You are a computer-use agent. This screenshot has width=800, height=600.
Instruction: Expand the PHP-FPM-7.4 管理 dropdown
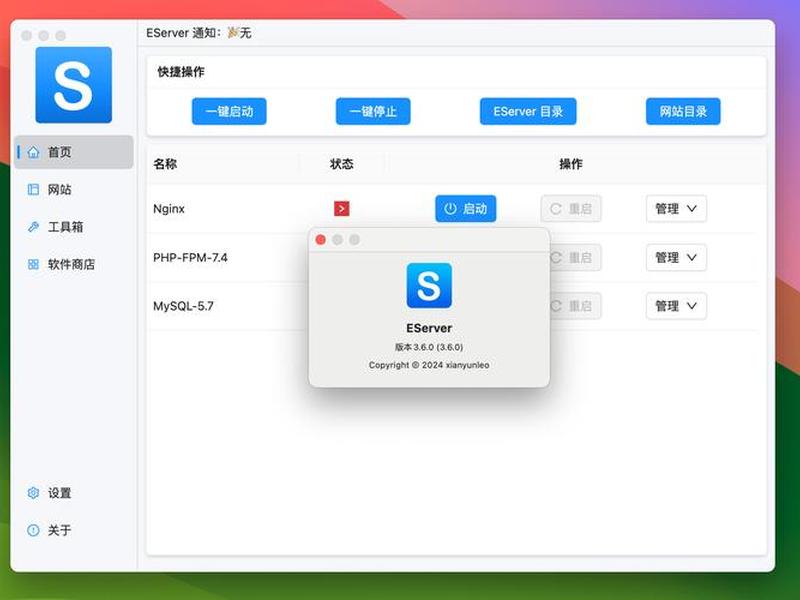click(x=676, y=257)
